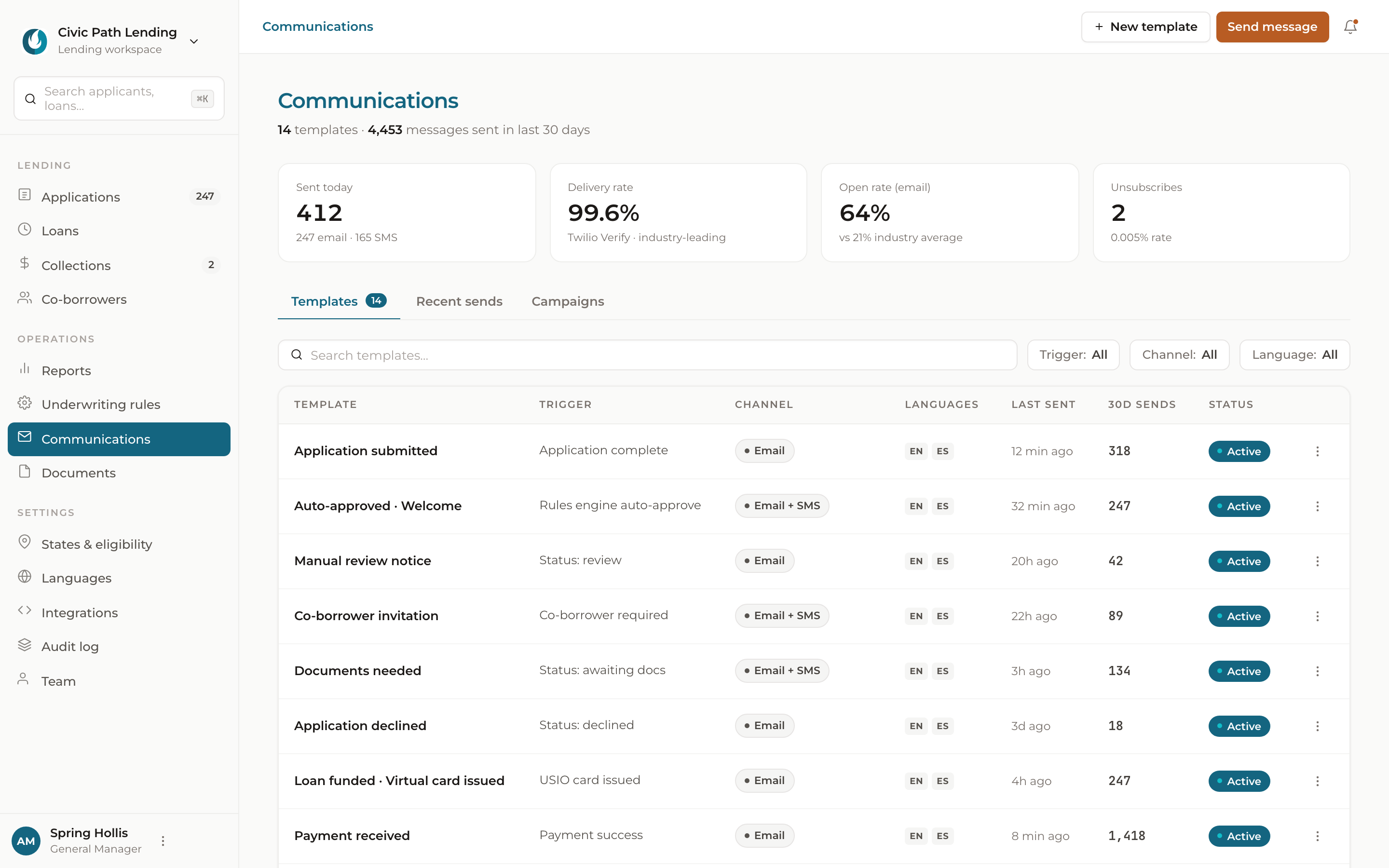Open row menu for Application declined
Image resolution: width=1389 pixels, height=868 pixels.
[x=1317, y=726]
